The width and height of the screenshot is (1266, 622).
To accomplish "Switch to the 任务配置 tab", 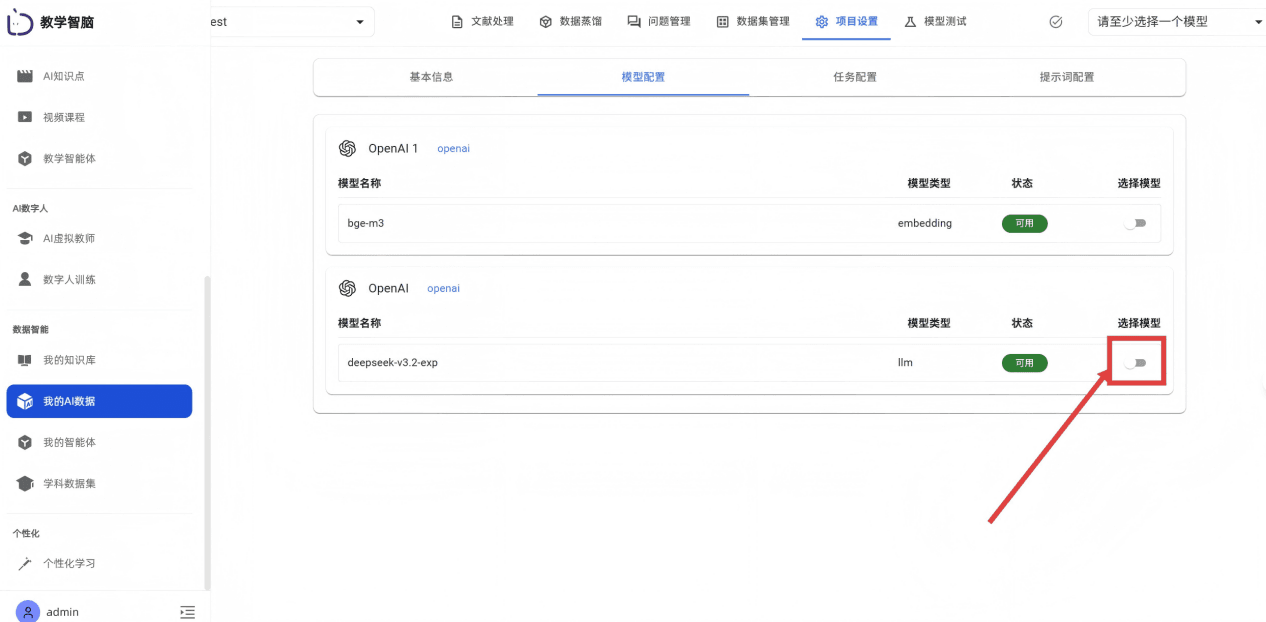I will pyautogui.click(x=855, y=77).
